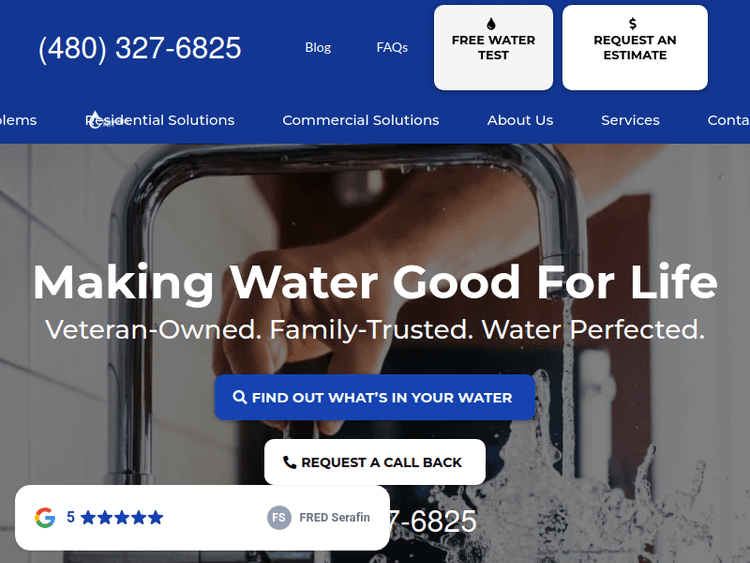Click the Google logo in the reviews widget
Screen dimensions: 750x563
pyautogui.click(x=45, y=518)
